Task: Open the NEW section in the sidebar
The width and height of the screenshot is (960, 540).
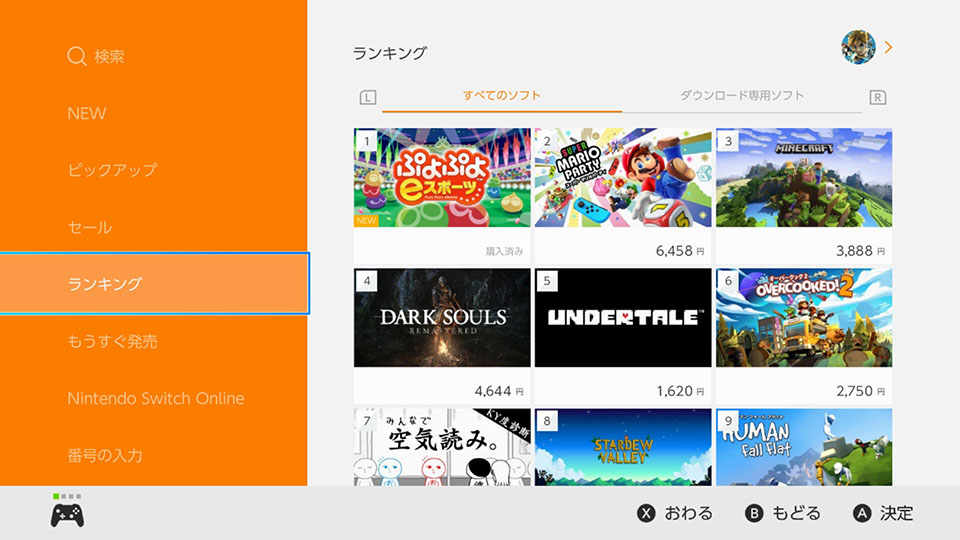Action: (x=87, y=113)
